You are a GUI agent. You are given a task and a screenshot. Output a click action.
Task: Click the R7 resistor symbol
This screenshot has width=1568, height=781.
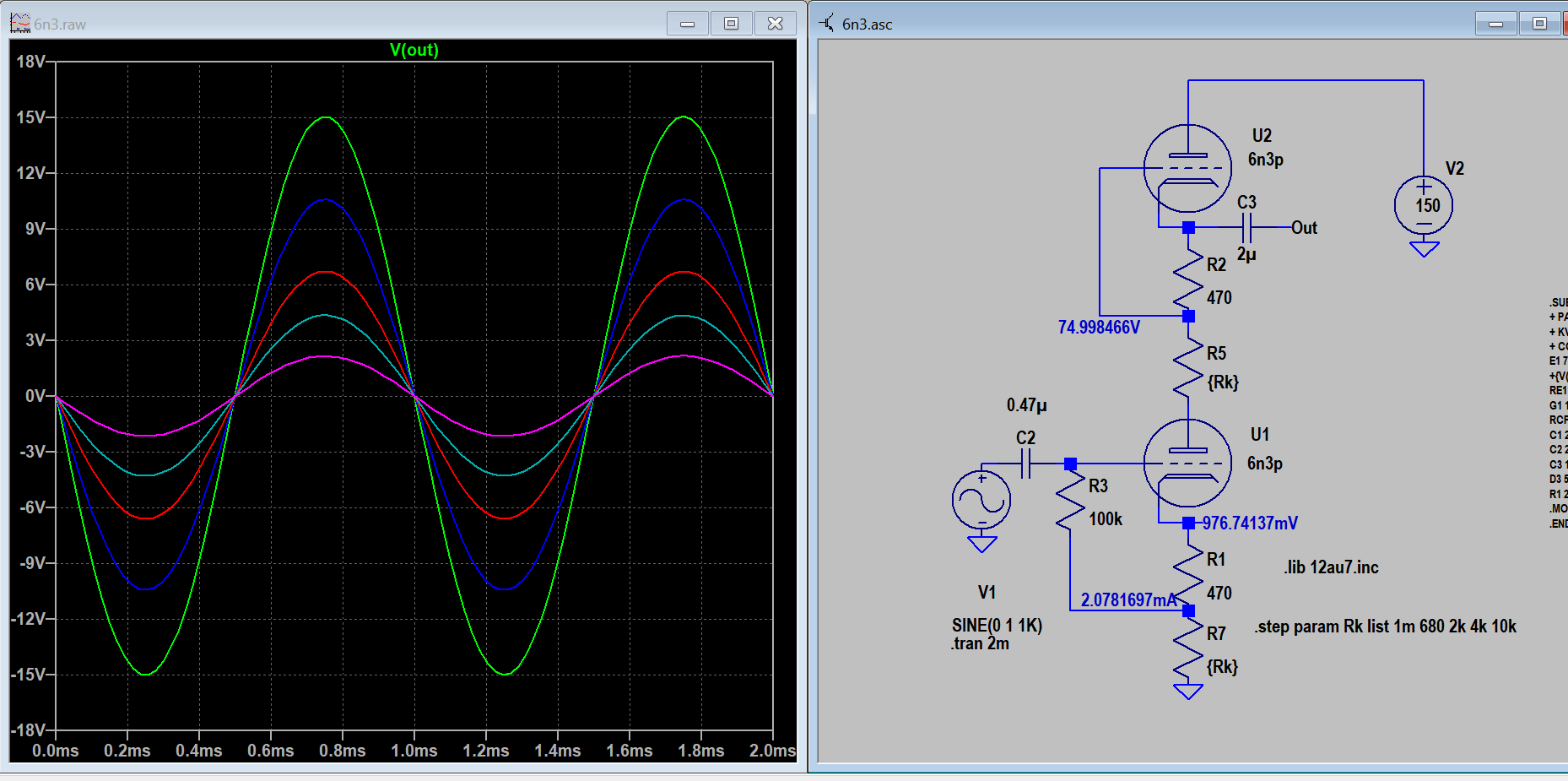1188,648
